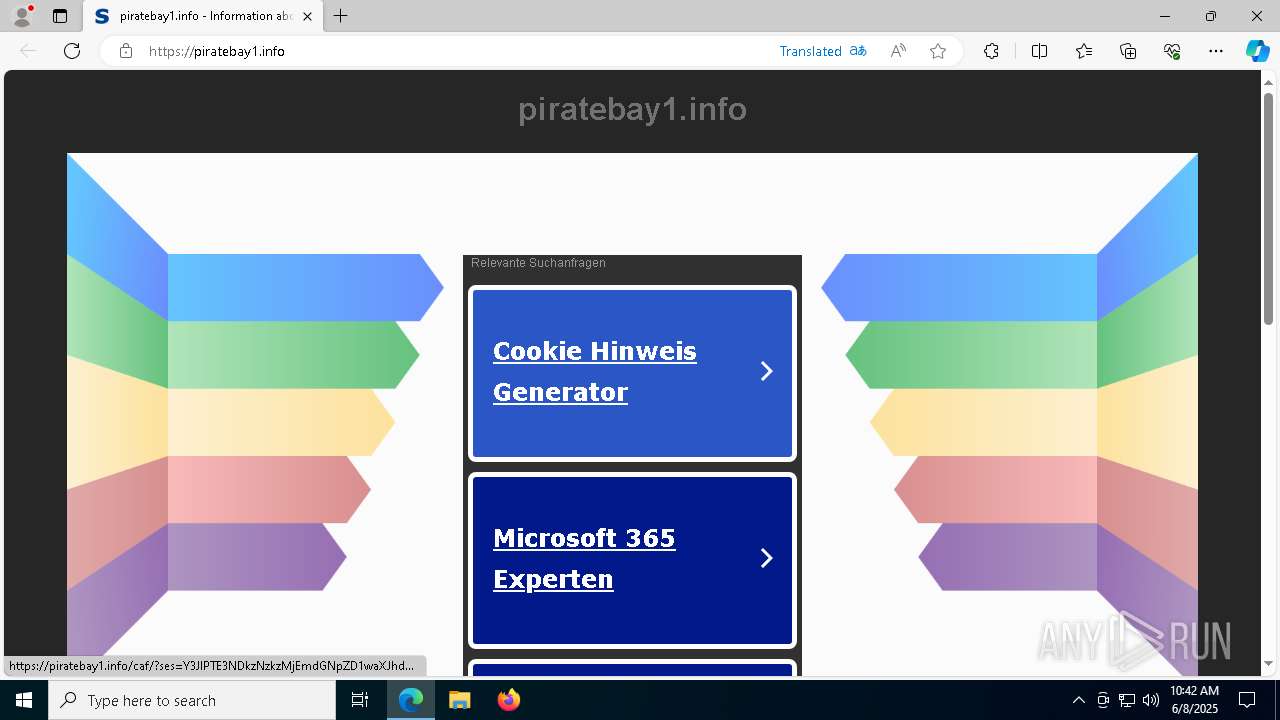The width and height of the screenshot is (1280, 720).
Task: Click scrollbar down arrow
Action: pyautogui.click(x=1268, y=664)
